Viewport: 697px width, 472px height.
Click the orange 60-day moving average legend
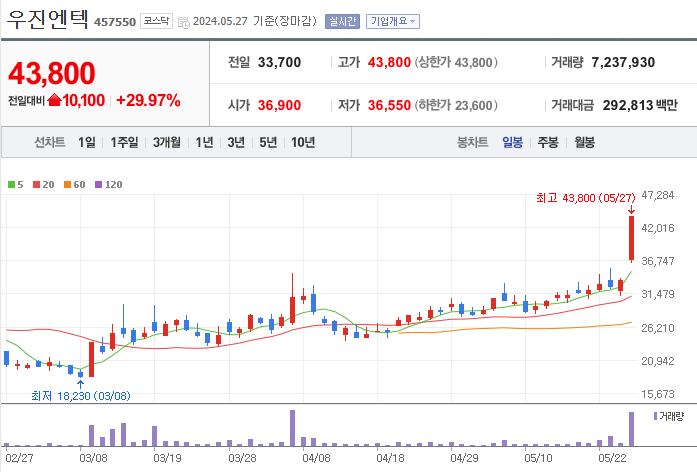click(74, 184)
